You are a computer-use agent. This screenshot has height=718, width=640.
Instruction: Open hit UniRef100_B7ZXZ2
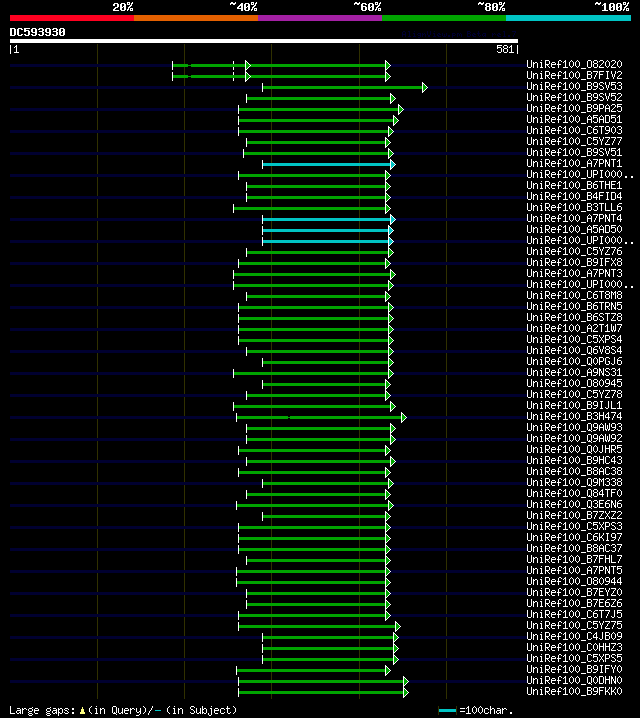coord(574,515)
